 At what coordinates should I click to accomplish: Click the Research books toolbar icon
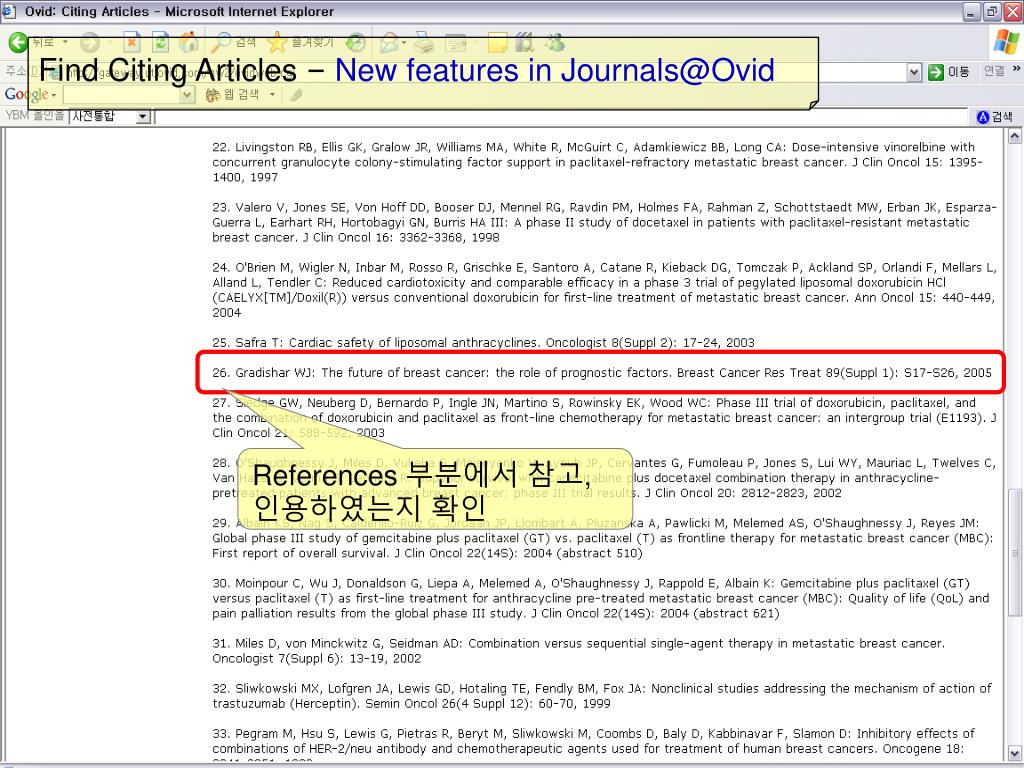[x=524, y=43]
